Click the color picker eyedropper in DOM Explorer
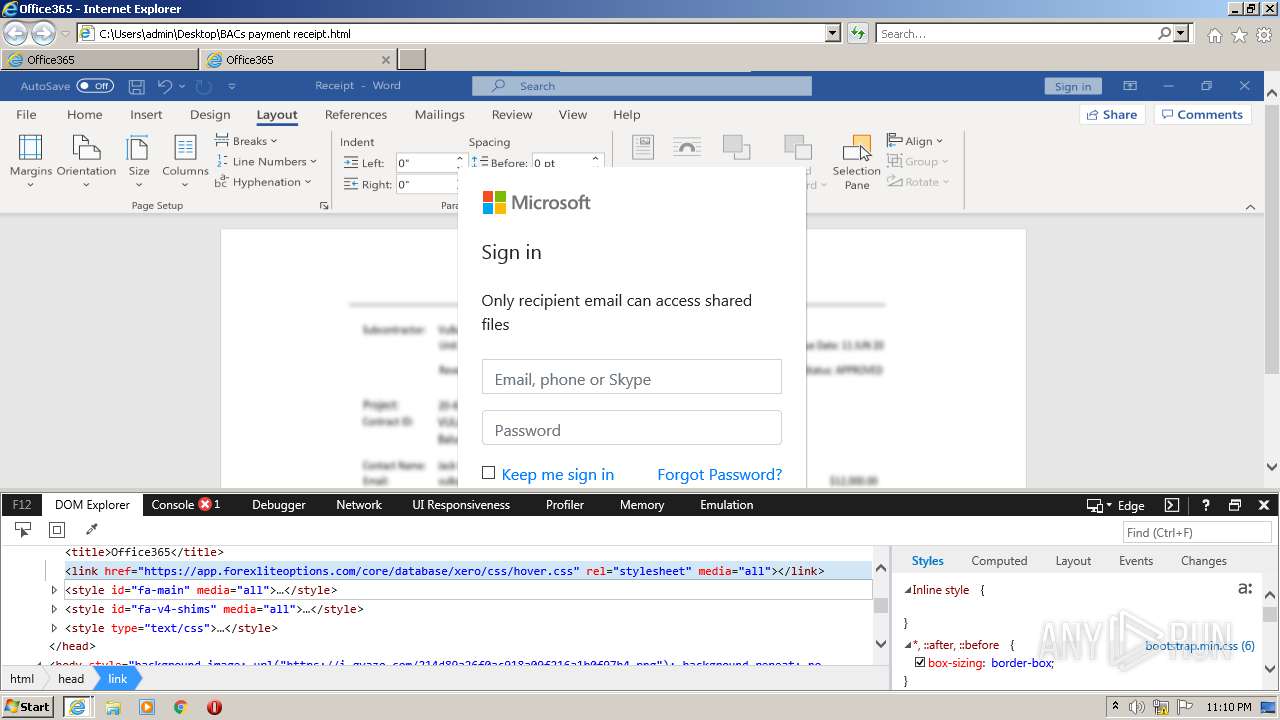This screenshot has height=720, width=1280. (92, 530)
